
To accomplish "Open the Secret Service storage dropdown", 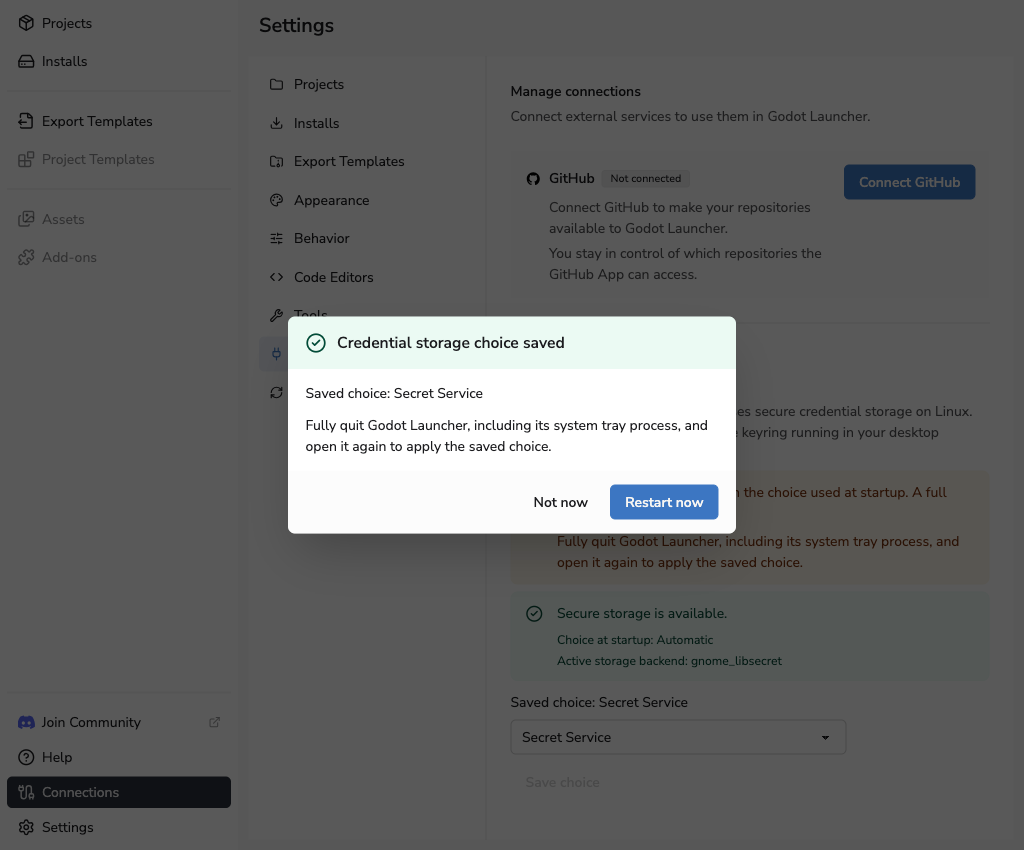I will (x=678, y=737).
